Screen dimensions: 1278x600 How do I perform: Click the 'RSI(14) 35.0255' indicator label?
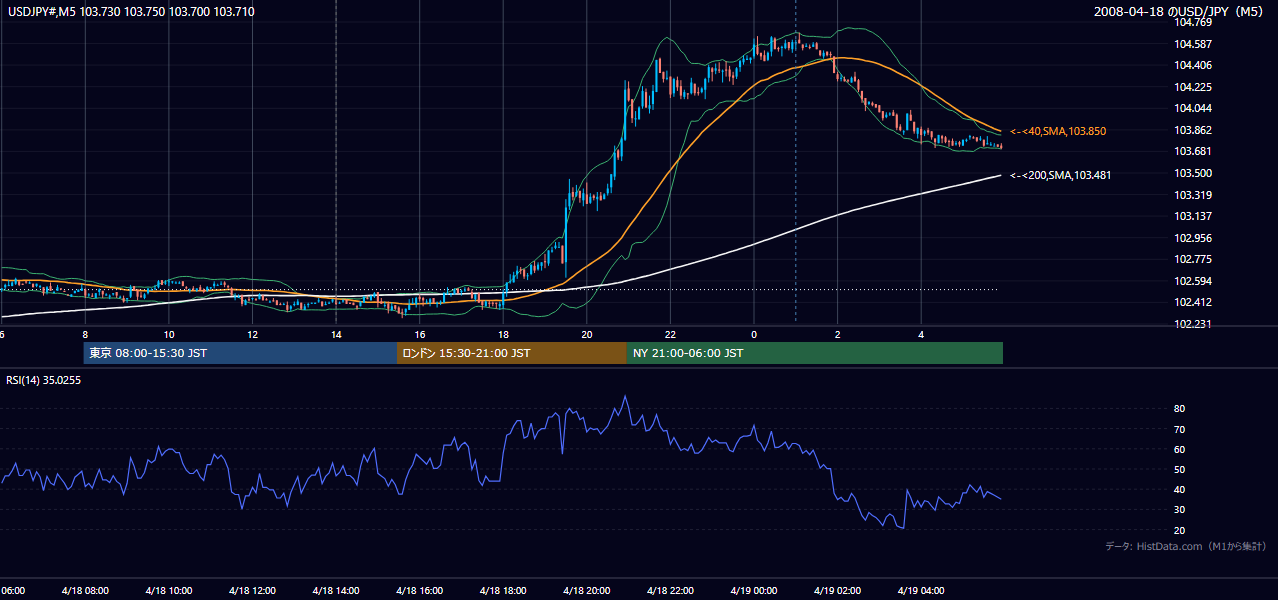(44, 380)
